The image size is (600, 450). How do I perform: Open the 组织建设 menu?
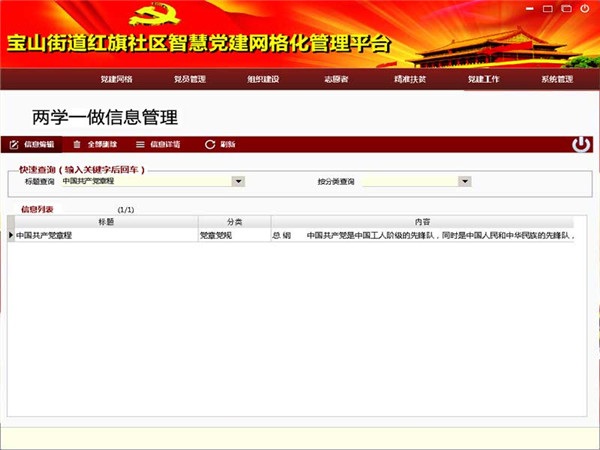[263, 79]
